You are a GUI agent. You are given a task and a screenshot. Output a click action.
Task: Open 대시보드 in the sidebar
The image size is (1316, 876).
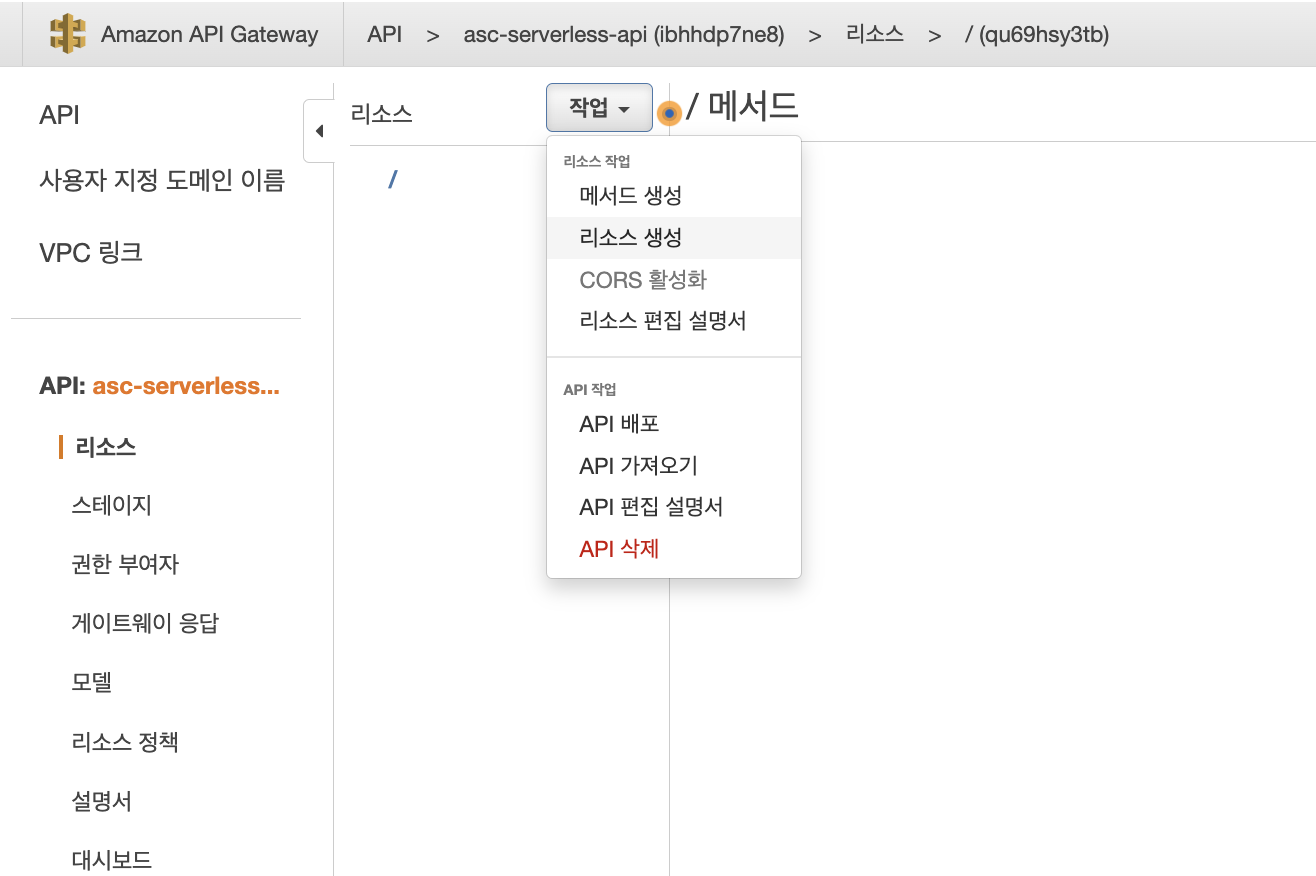111,860
